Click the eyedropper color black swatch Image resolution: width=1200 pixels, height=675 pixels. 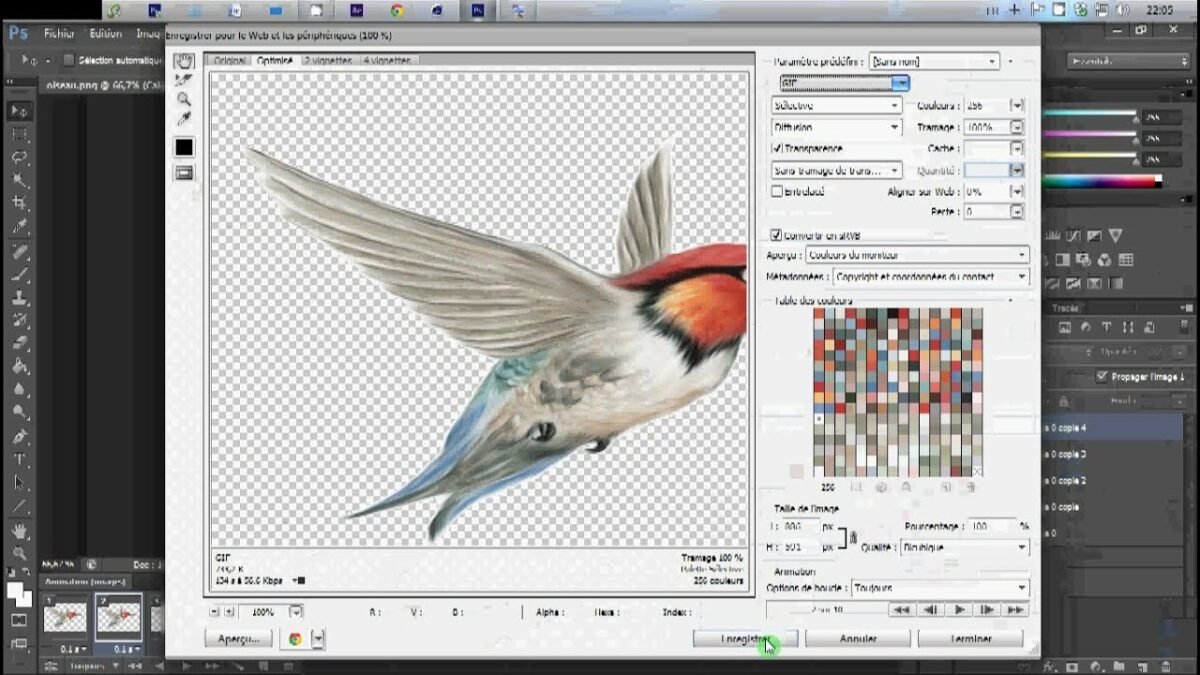184,147
